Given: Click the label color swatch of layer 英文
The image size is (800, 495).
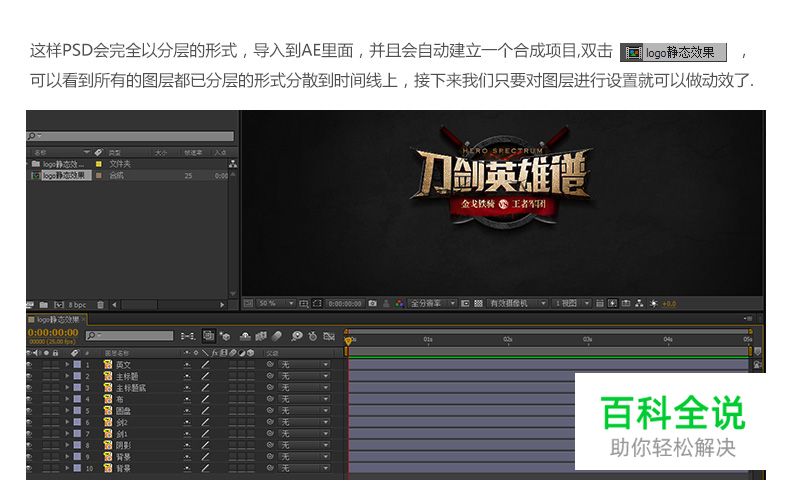Looking at the screenshot, I should pyautogui.click(x=78, y=364).
